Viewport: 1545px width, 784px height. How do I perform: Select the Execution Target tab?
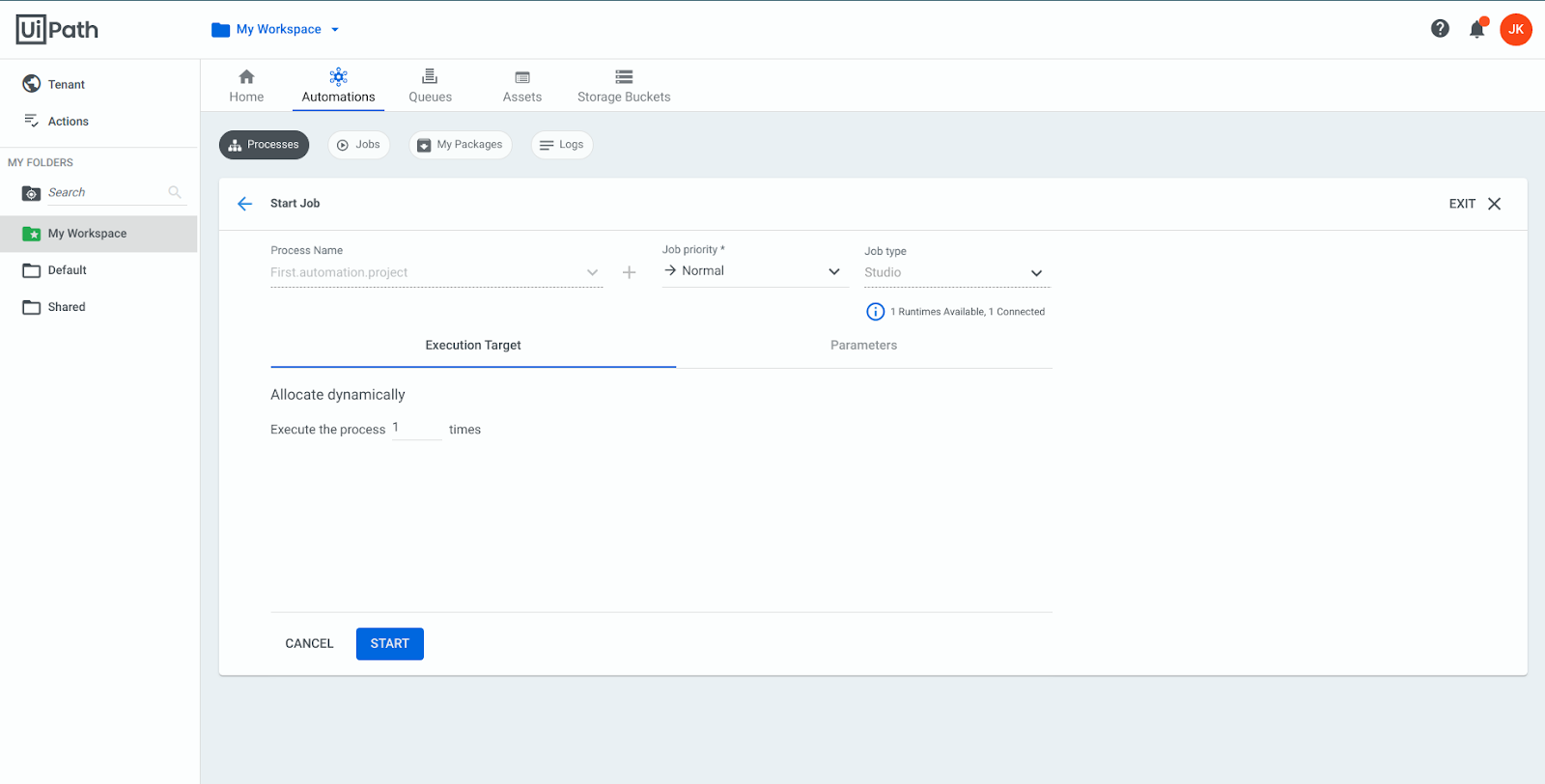[473, 346]
